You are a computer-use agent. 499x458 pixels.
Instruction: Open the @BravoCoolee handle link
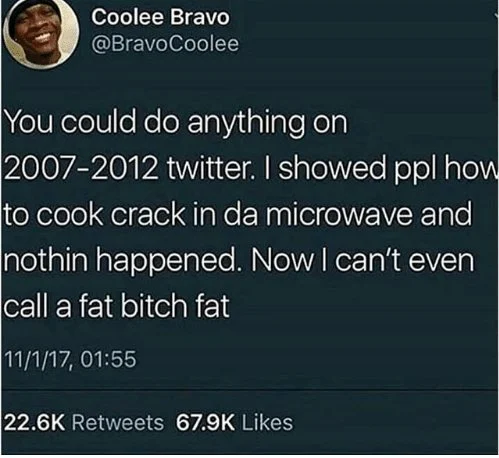165,44
